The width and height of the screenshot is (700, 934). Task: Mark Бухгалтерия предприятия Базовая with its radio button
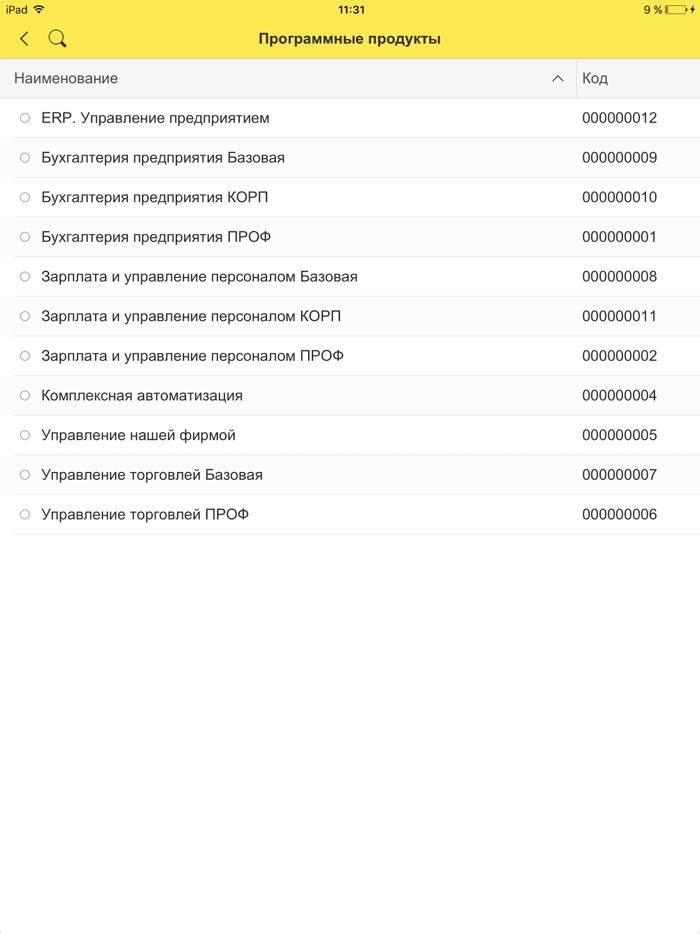23,157
